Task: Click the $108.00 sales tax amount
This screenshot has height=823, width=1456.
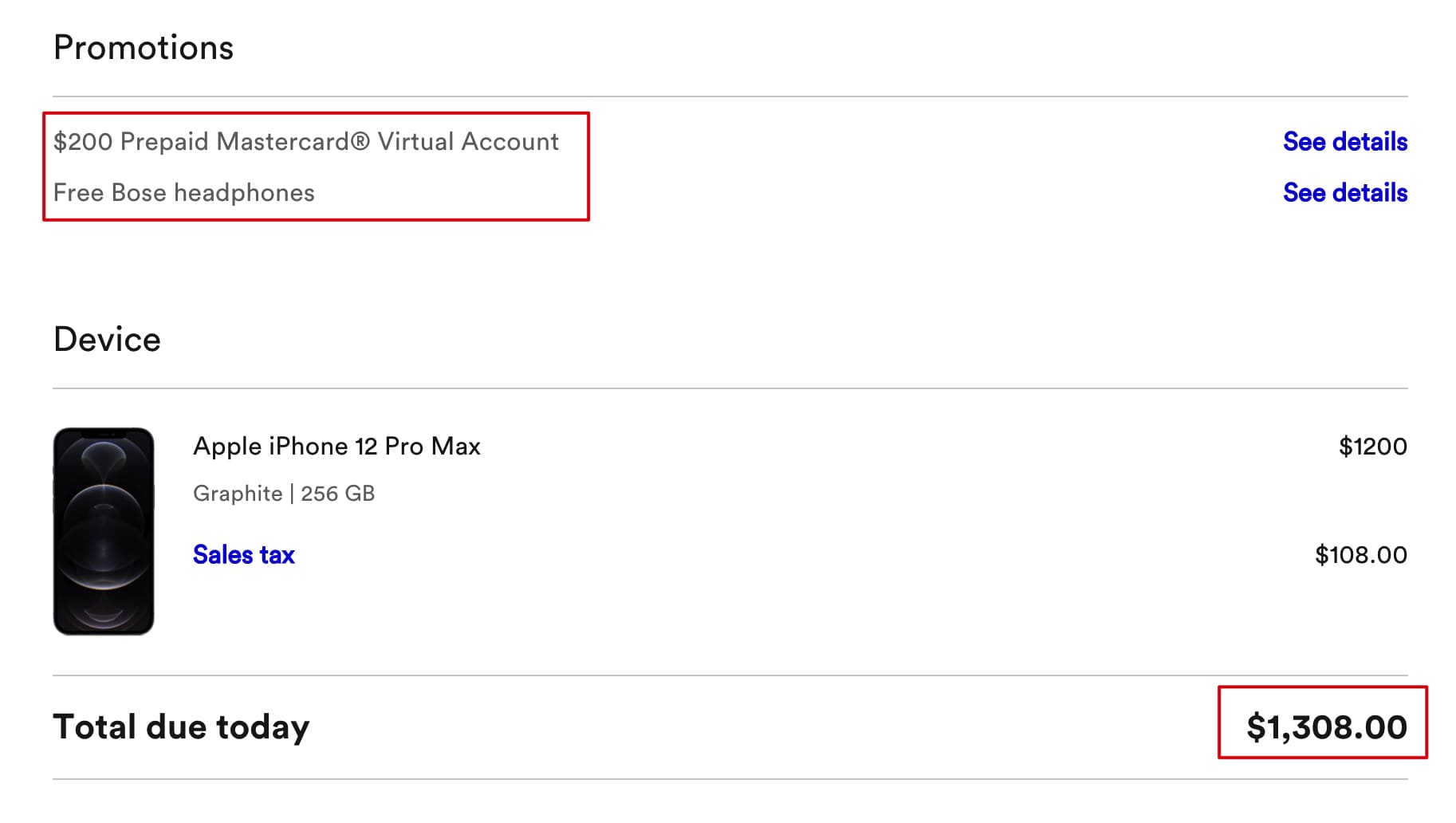Action: click(x=1360, y=555)
